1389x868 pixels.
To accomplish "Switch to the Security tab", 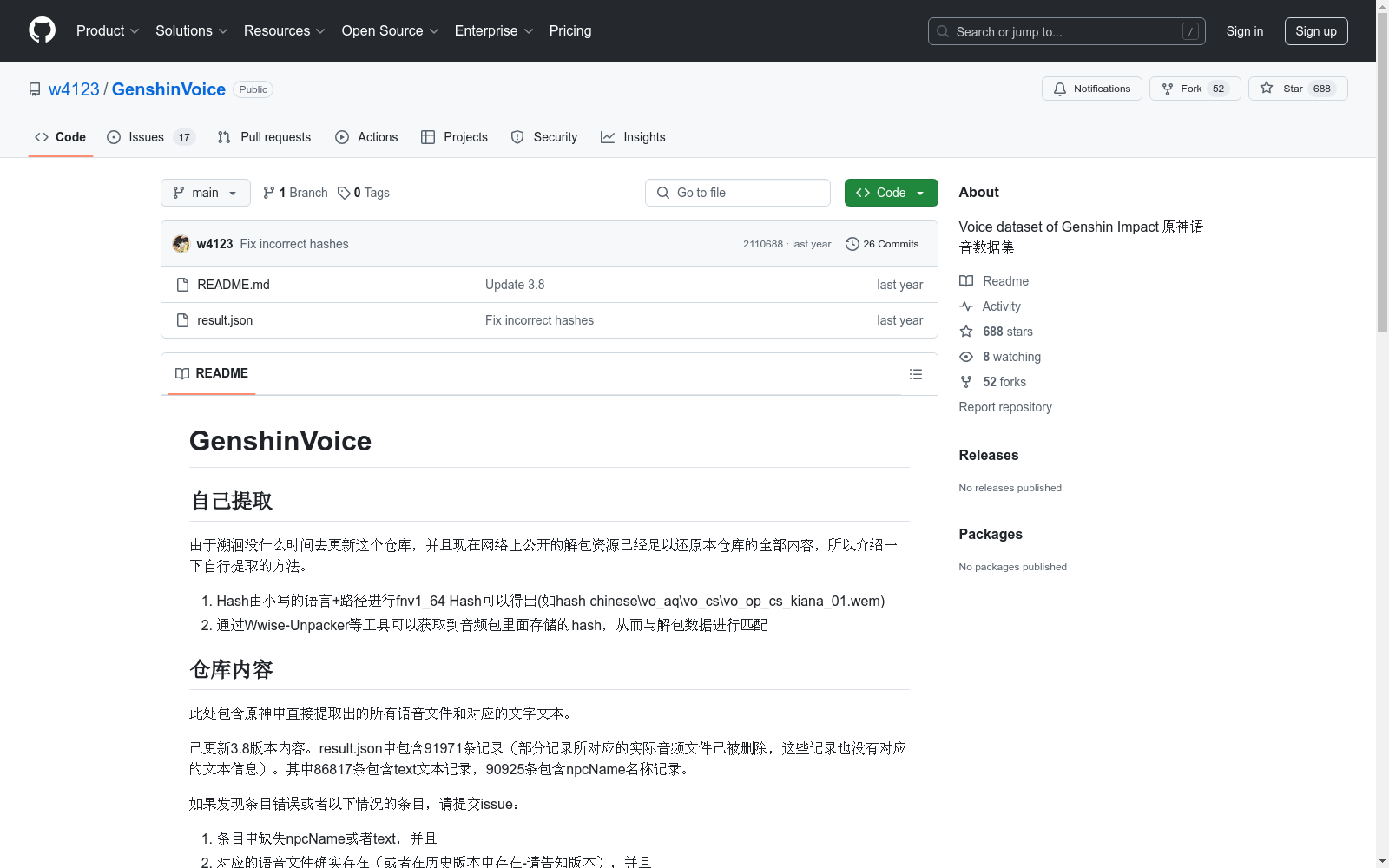I will click(544, 137).
